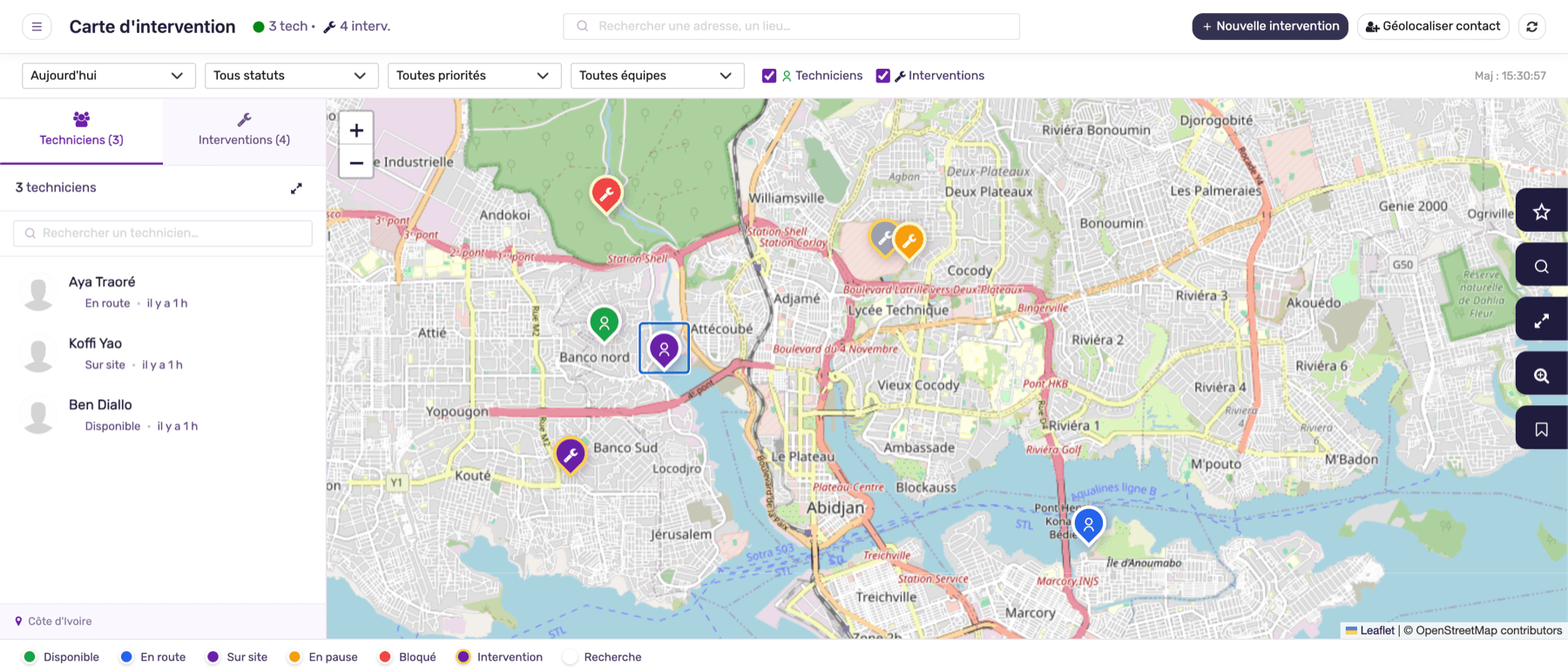Click the 3 tech status indicator
This screenshot has height=672, width=1568.
(x=280, y=26)
